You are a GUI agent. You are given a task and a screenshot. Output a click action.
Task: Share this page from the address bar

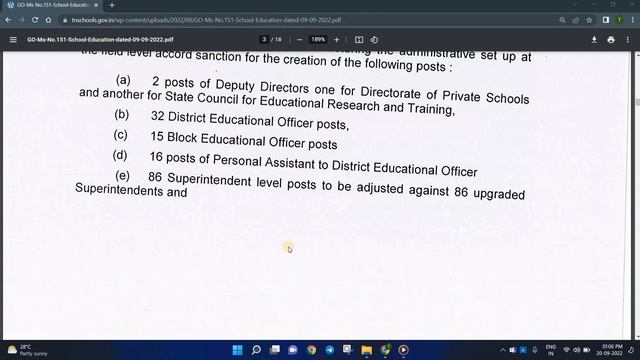576,20
